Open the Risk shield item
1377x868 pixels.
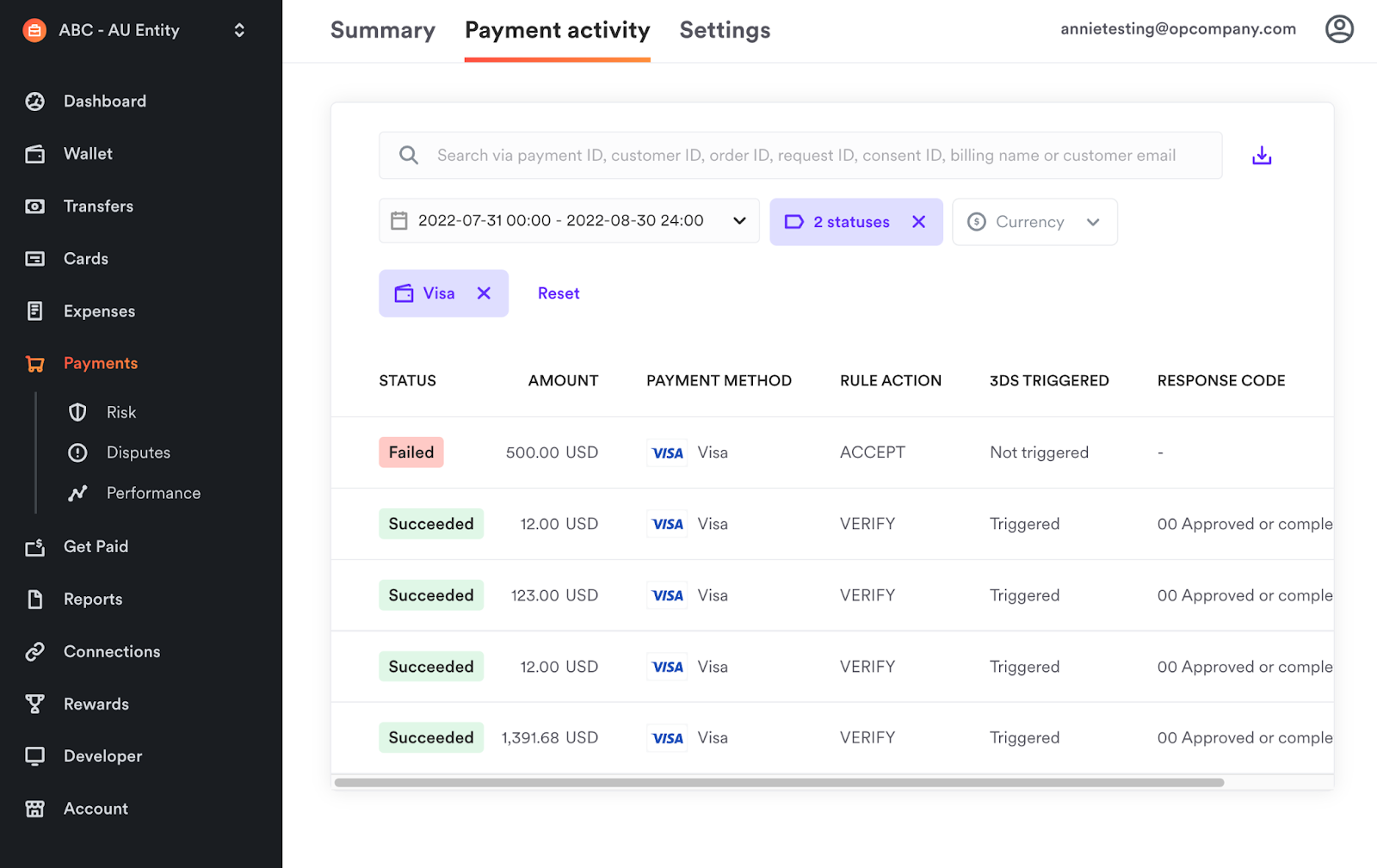(x=120, y=413)
